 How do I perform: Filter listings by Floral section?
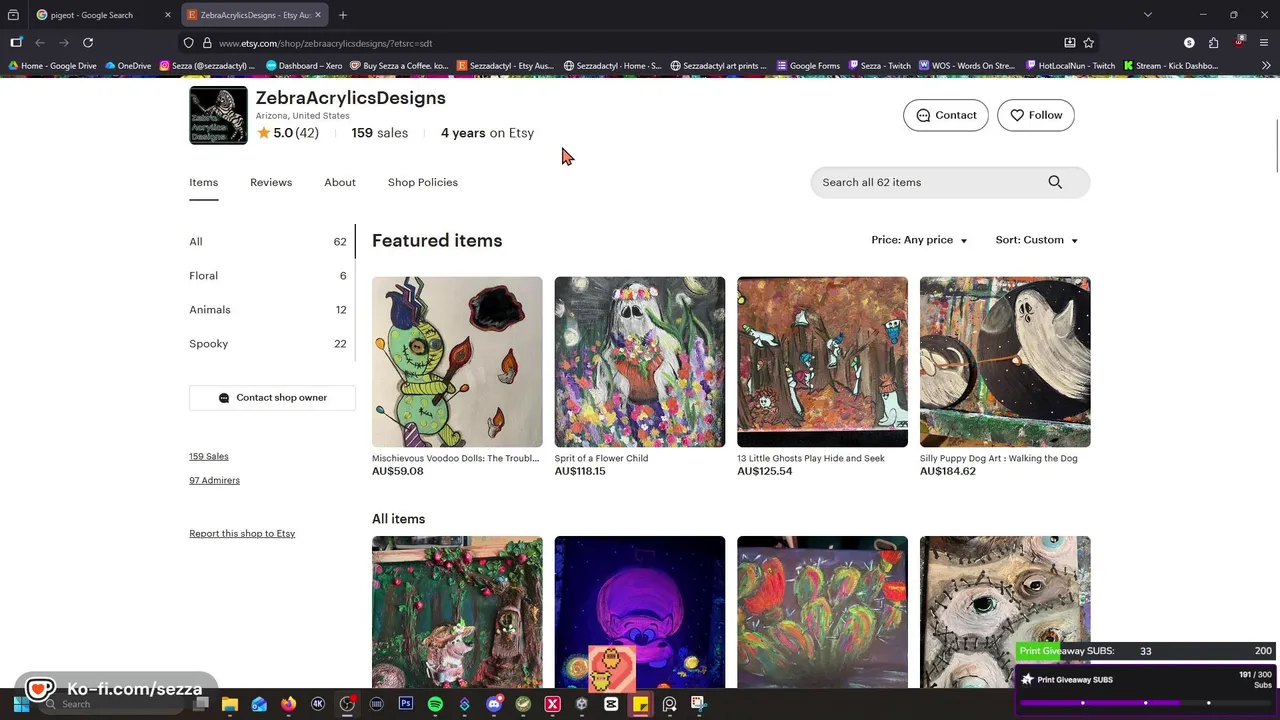pyautogui.click(x=268, y=276)
